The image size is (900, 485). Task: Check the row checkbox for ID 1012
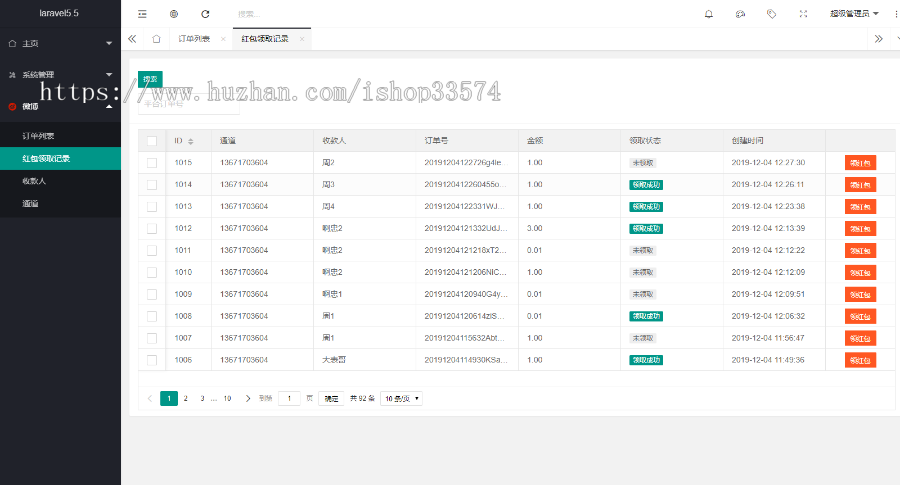(152, 228)
